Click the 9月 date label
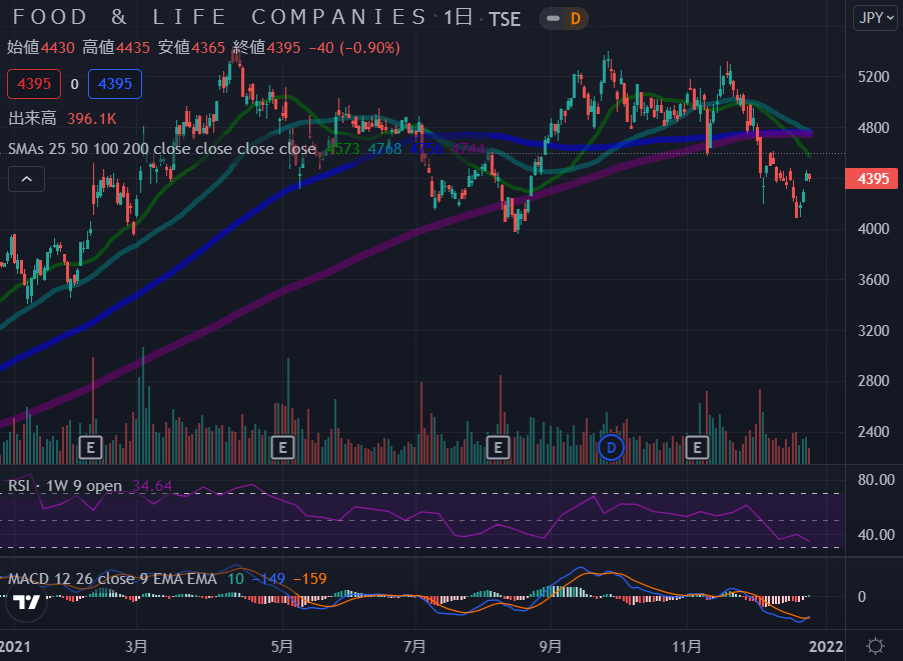The height and width of the screenshot is (661, 903). click(x=551, y=647)
